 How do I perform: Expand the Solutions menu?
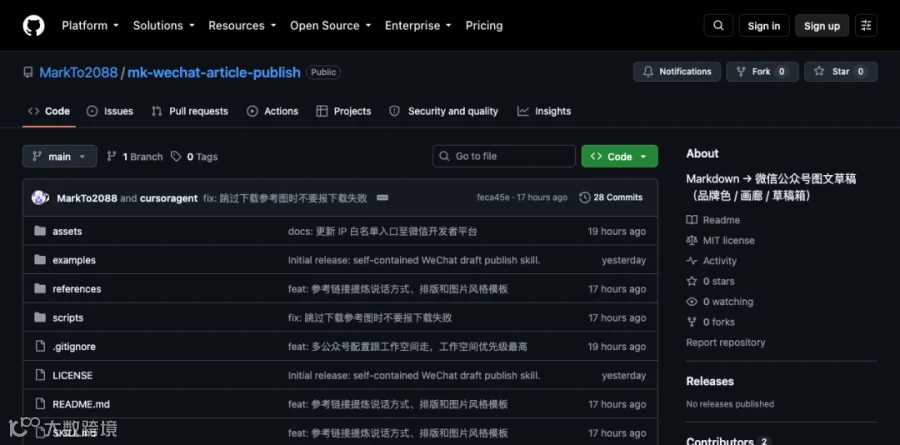[x=164, y=26]
